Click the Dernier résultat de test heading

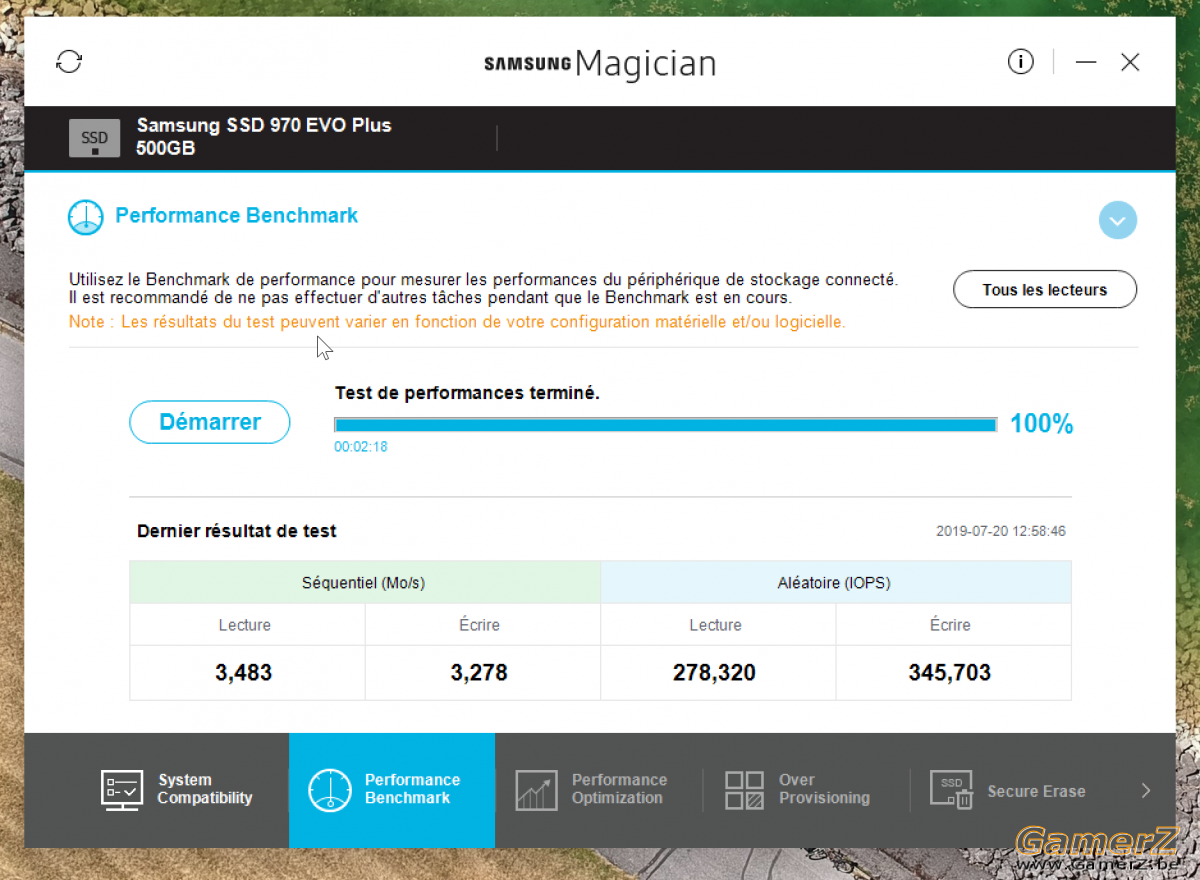point(237,531)
